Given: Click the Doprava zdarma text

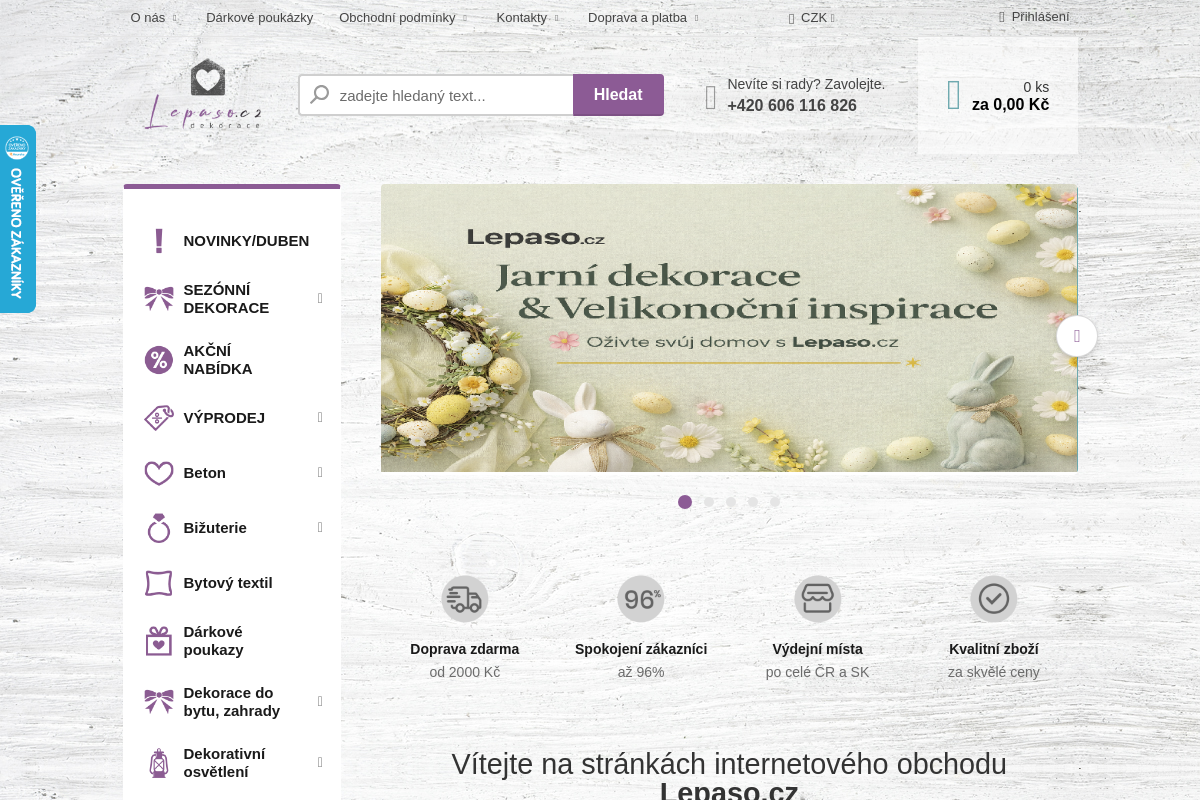Looking at the screenshot, I should tap(465, 649).
